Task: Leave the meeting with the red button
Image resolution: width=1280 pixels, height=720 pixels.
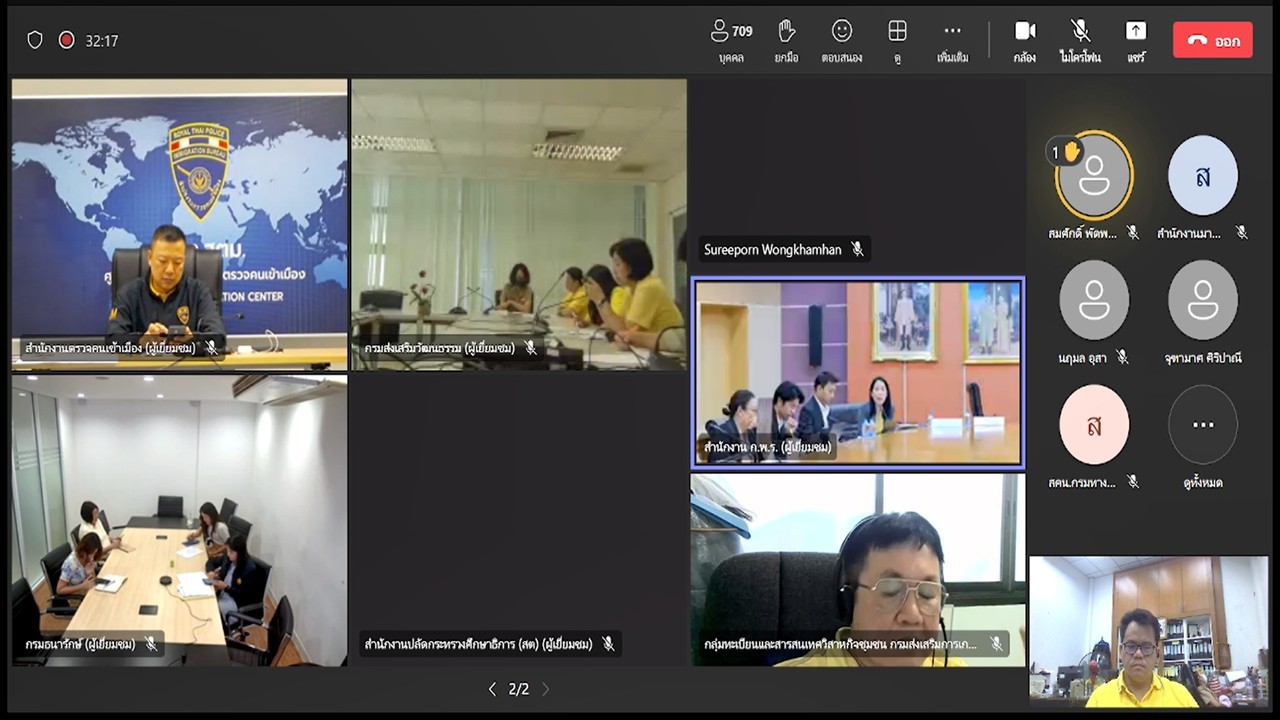Action: (1212, 41)
